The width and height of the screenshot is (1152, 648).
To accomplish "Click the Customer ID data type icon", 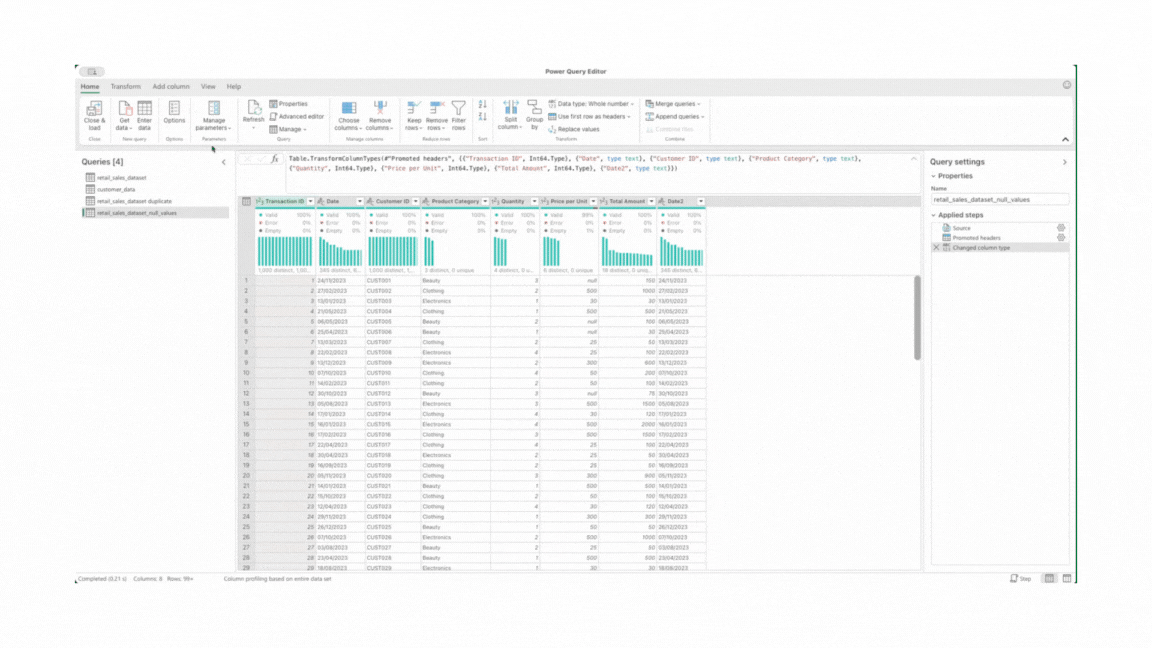I will click(370, 201).
